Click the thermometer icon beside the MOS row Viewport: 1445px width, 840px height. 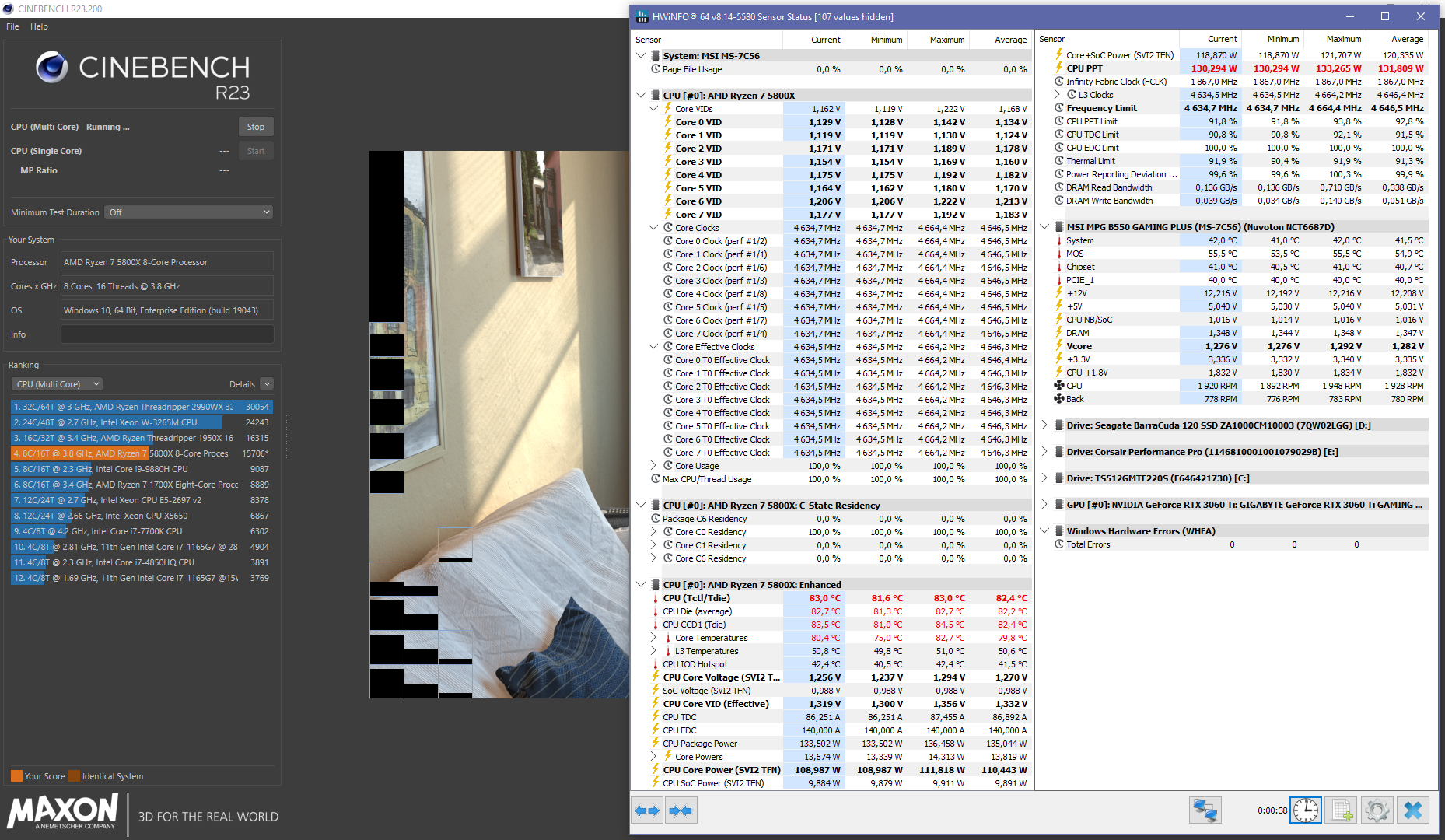[x=1058, y=254]
